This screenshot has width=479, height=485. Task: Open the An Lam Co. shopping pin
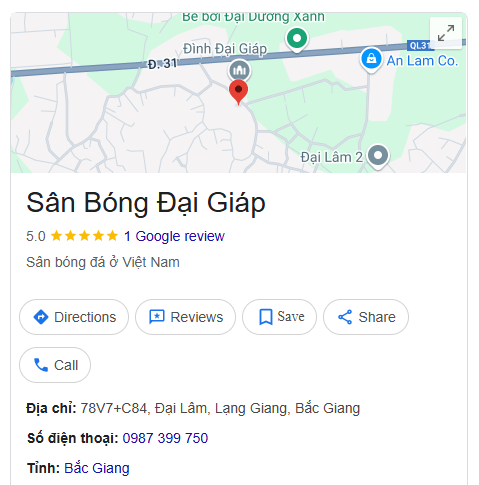coord(371,60)
